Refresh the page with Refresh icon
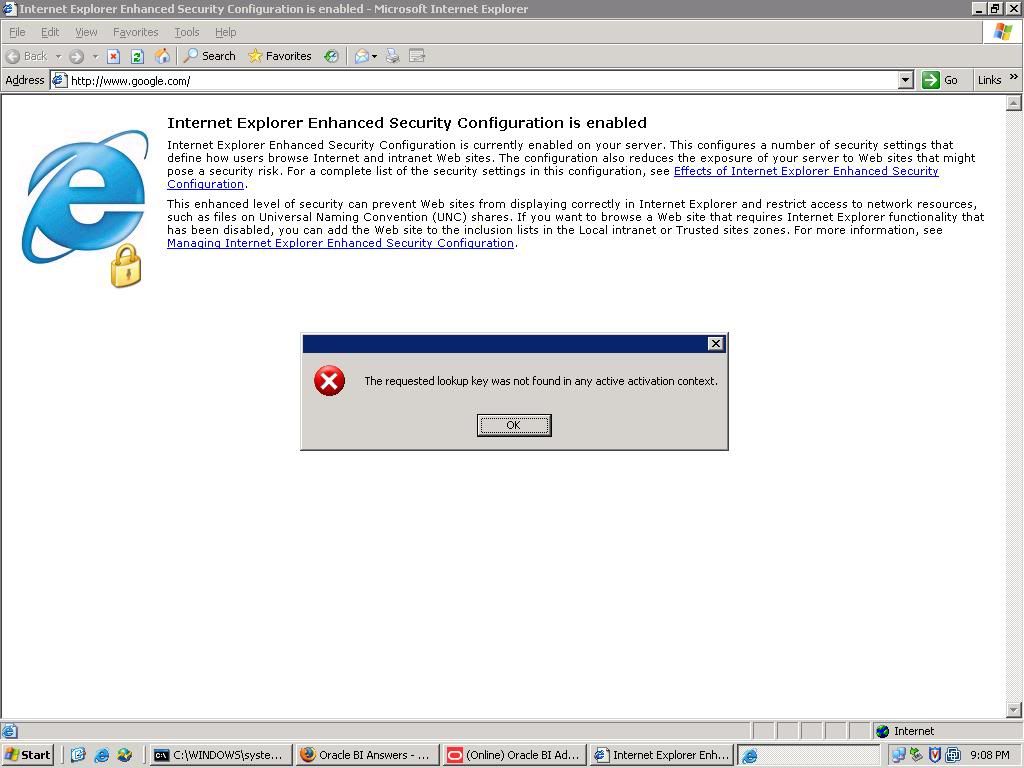 (137, 56)
